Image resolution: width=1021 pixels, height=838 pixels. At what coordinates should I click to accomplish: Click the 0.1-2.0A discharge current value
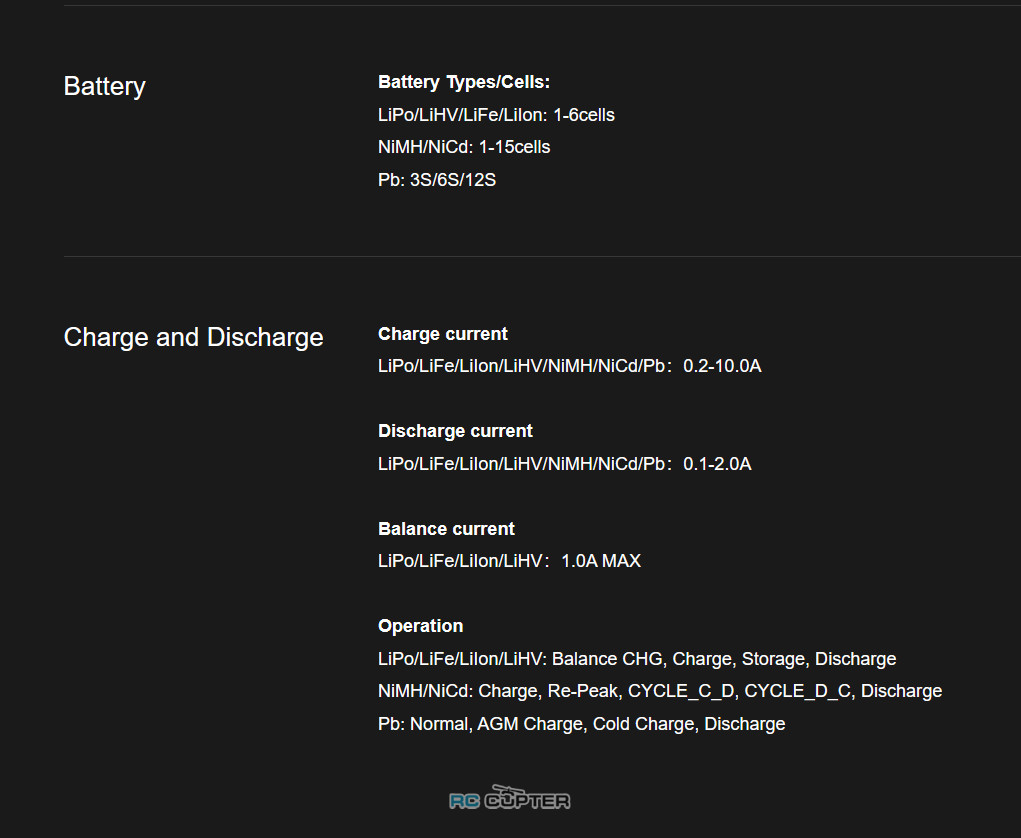[x=717, y=464]
